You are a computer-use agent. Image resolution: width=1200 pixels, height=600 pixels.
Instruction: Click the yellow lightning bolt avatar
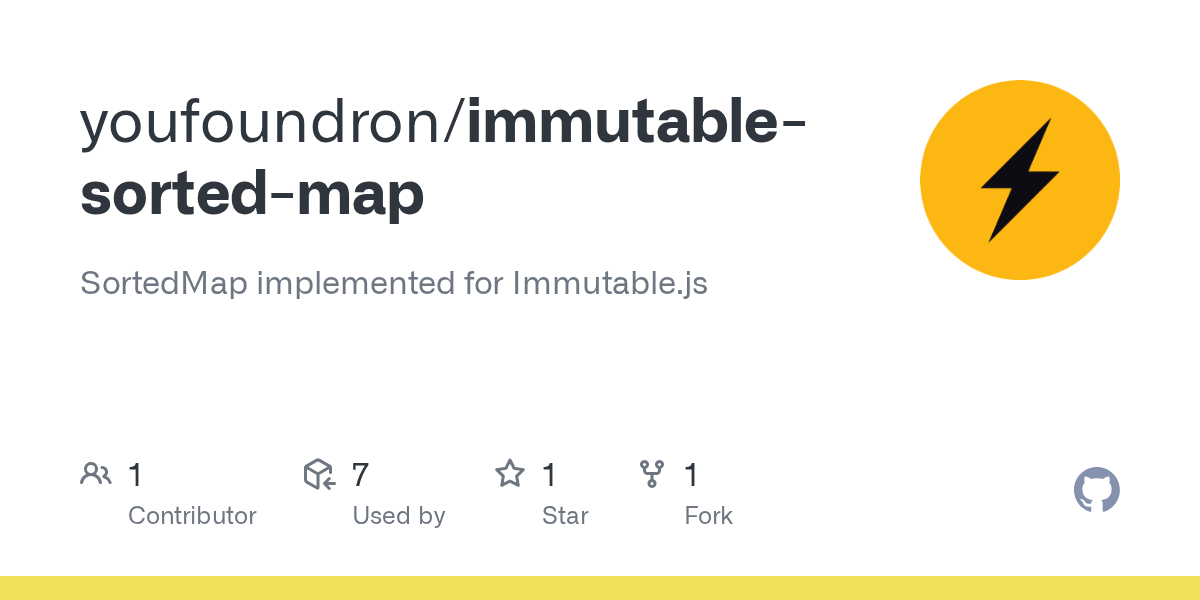(1020, 180)
